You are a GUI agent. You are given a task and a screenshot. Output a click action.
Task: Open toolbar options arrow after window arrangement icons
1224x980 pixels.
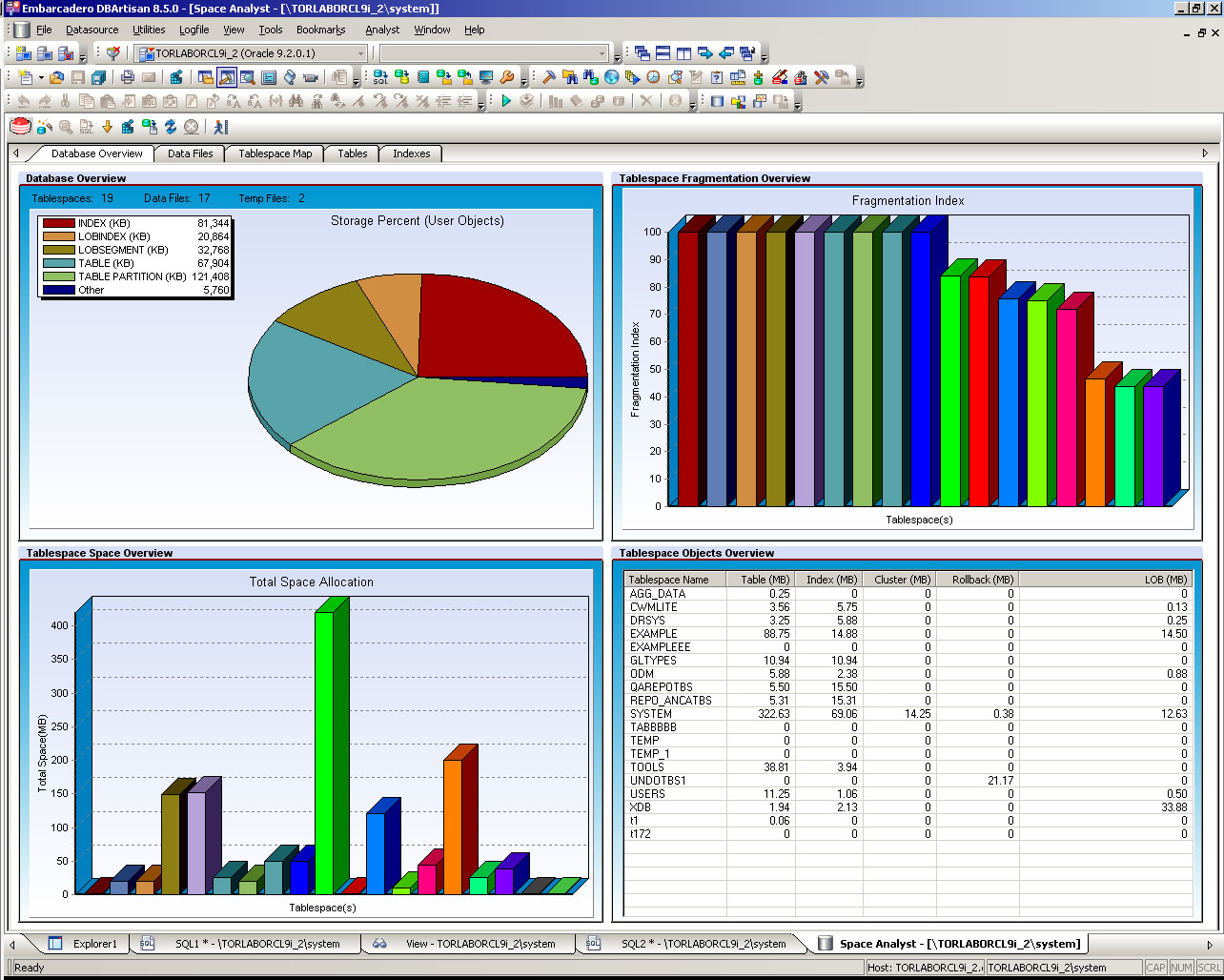[763, 56]
